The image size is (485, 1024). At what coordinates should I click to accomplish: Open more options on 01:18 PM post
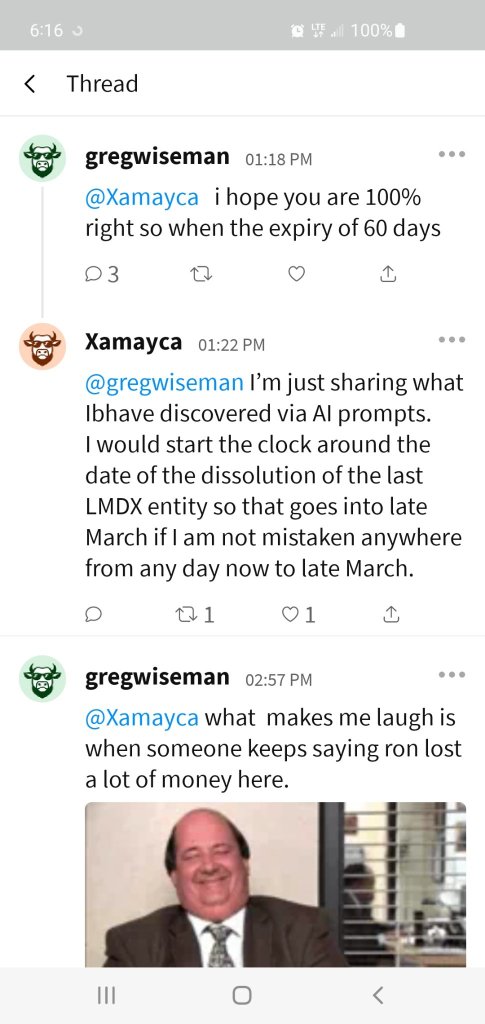click(x=452, y=154)
